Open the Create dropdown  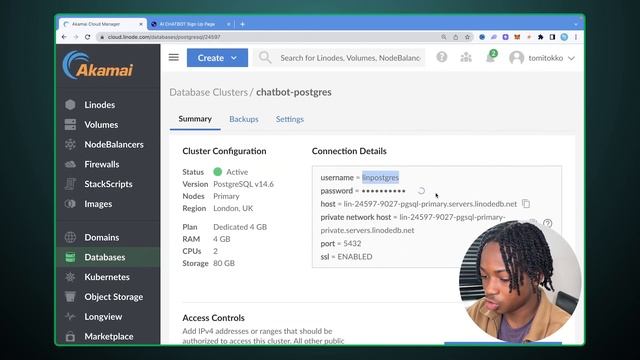click(x=217, y=58)
